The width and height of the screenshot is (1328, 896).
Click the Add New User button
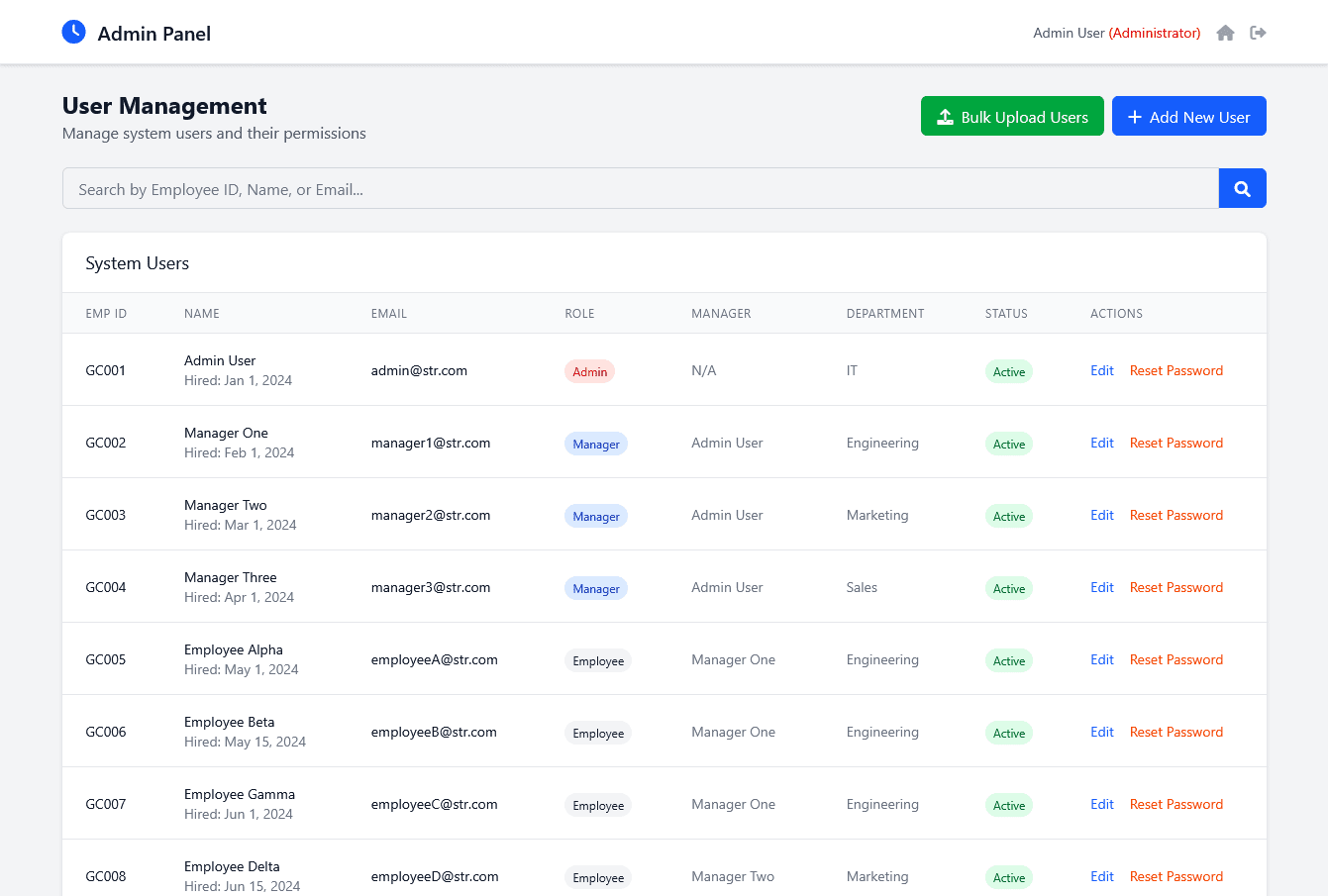click(x=1188, y=116)
